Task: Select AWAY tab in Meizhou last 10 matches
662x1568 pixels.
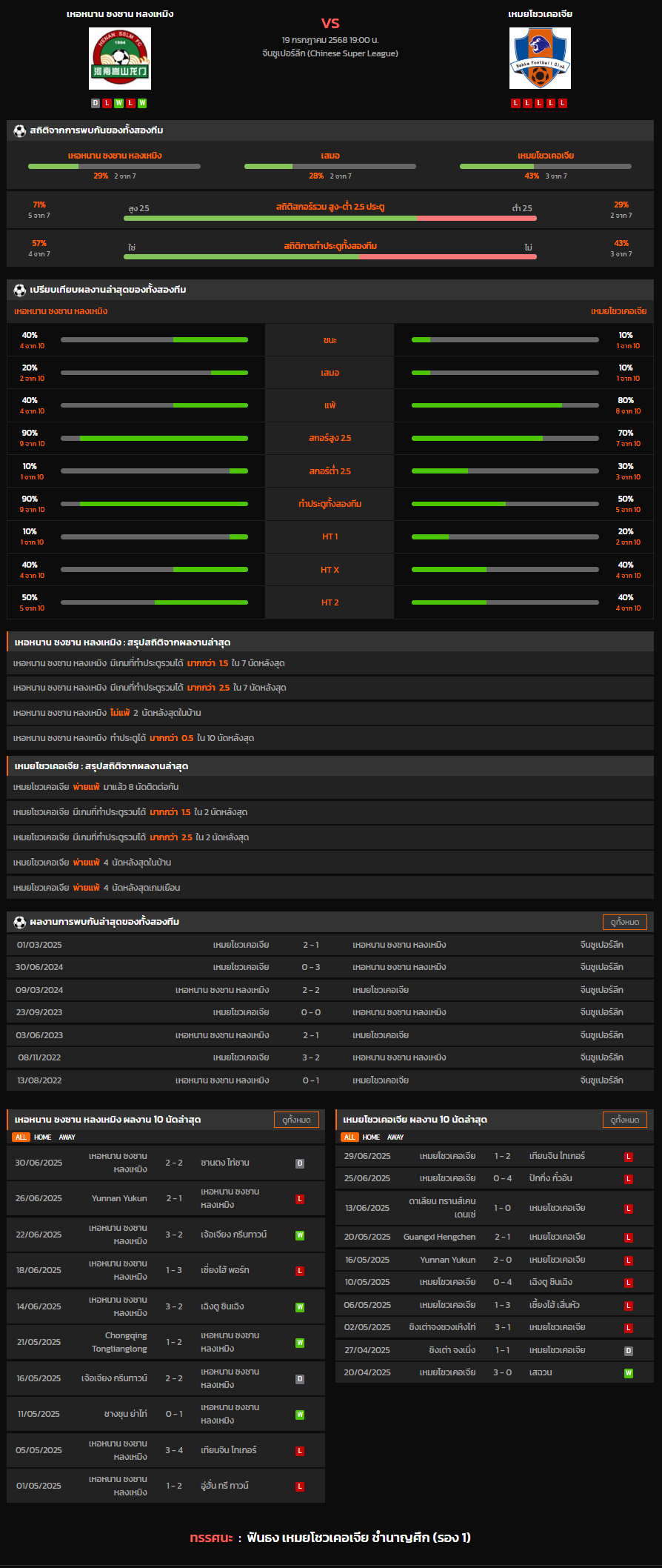Action: point(396,1137)
